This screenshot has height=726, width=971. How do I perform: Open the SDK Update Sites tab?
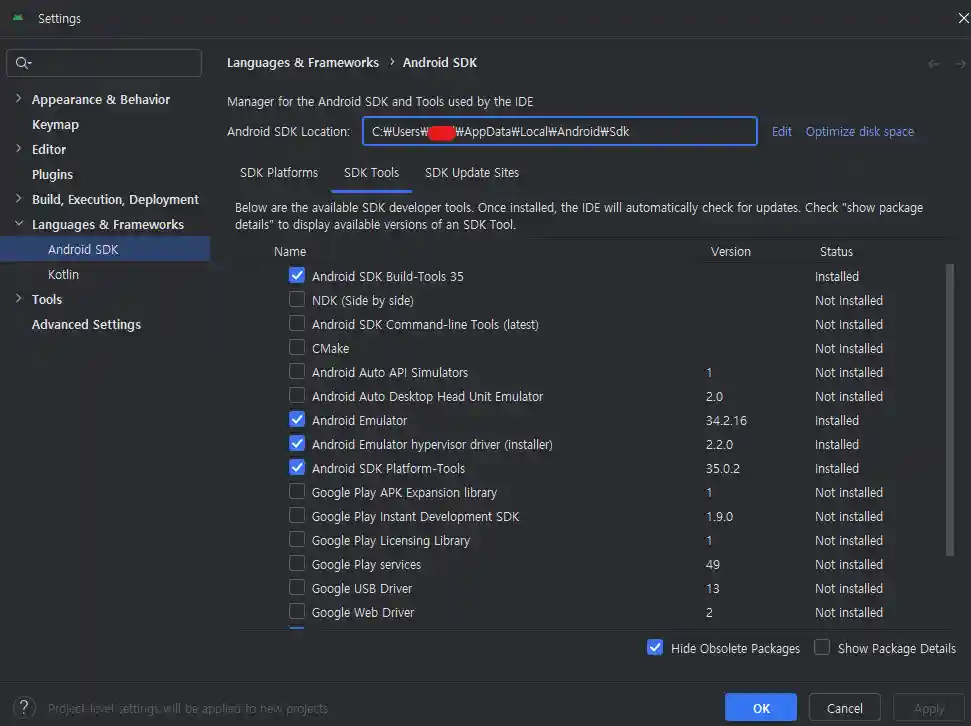[472, 172]
